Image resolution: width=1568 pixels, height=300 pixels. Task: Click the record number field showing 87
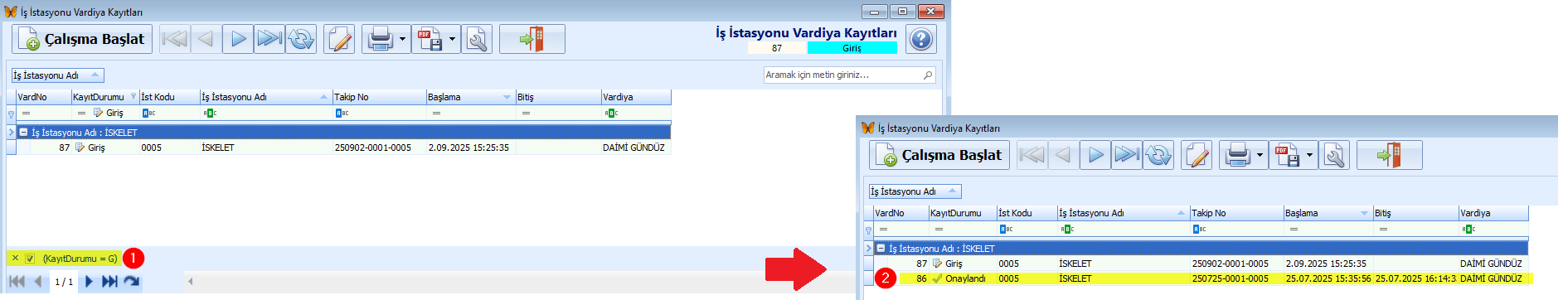(x=776, y=48)
